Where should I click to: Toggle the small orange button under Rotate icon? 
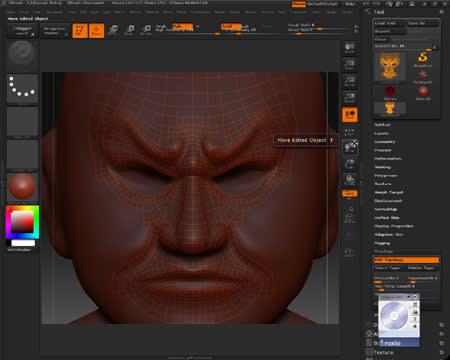tap(349, 193)
